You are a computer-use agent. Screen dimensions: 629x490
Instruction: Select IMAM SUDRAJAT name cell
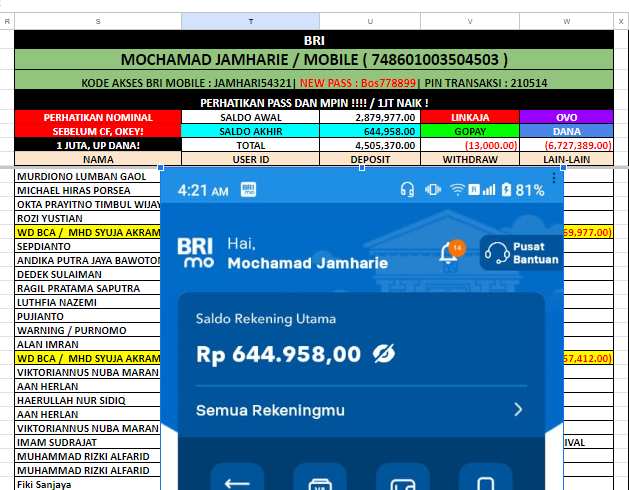87,442
